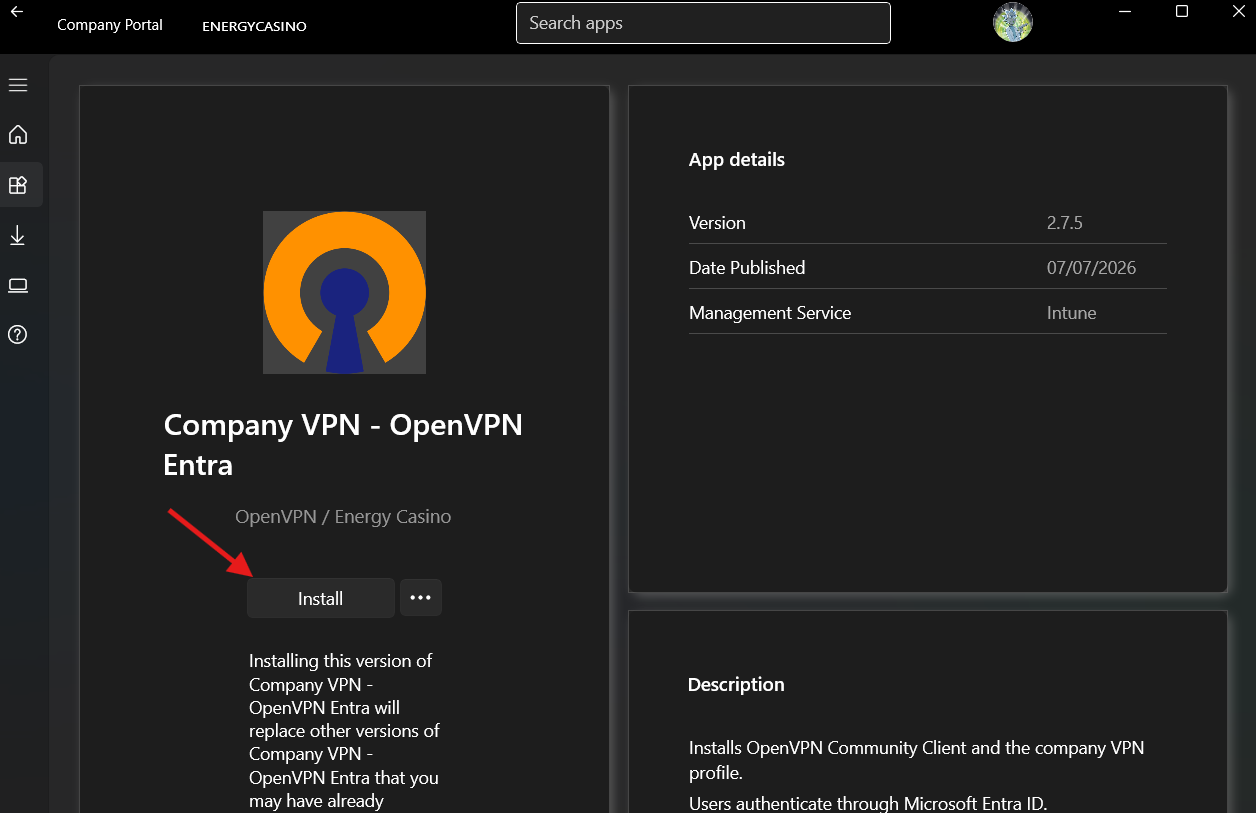The height and width of the screenshot is (813, 1256).
Task: Minimize the Company Portal window
Action: [x=1125, y=12]
